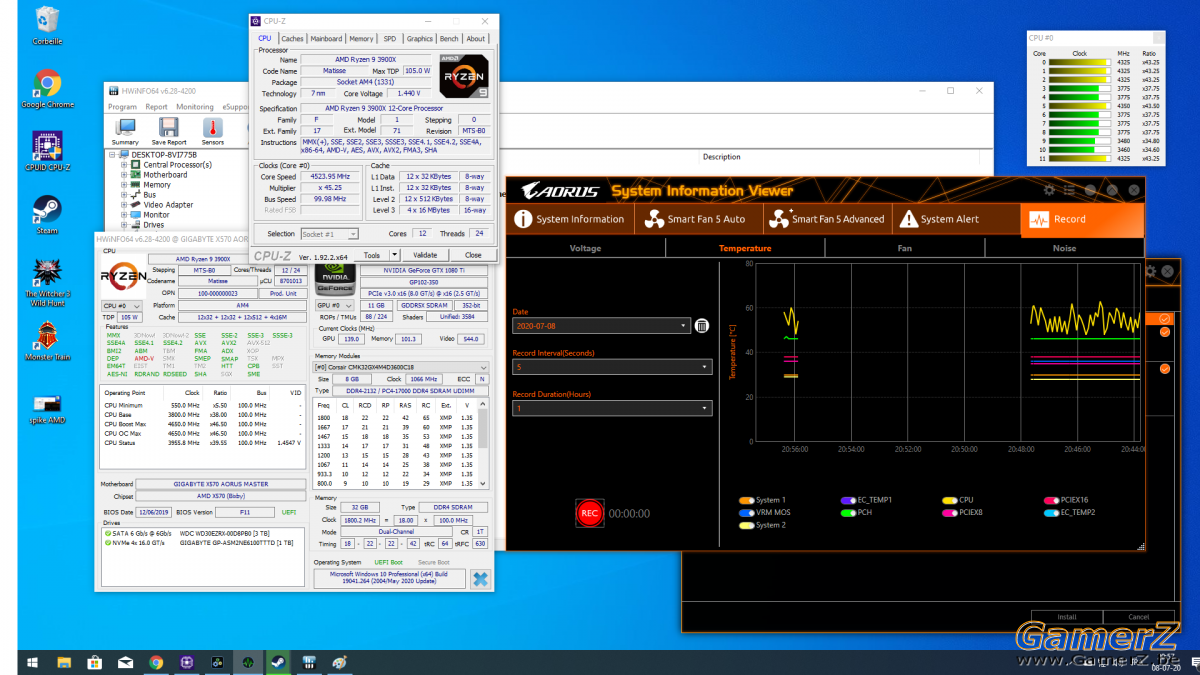Select the DESKTOP-8VI775B root tree node
This screenshot has height=675, width=1200.
click(164, 155)
